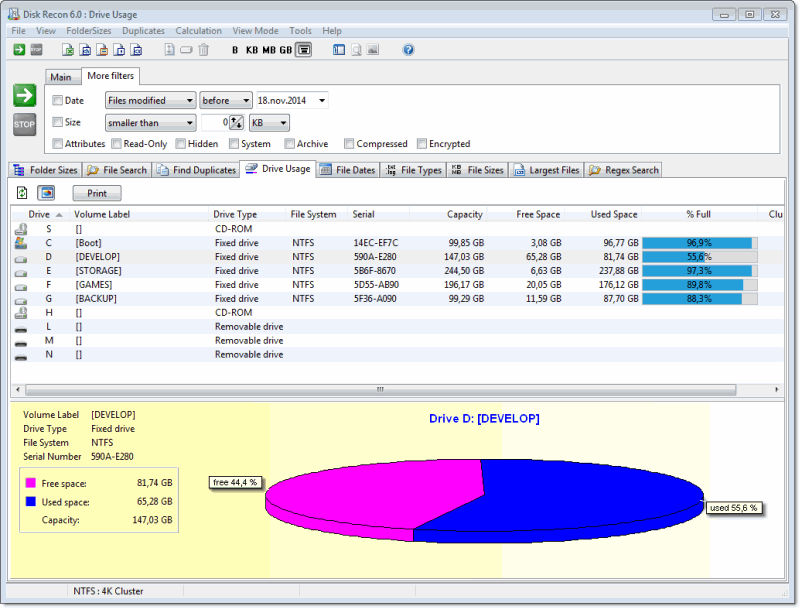Click the refresh icon above drive list
This screenshot has width=800, height=608.
[x=22, y=192]
